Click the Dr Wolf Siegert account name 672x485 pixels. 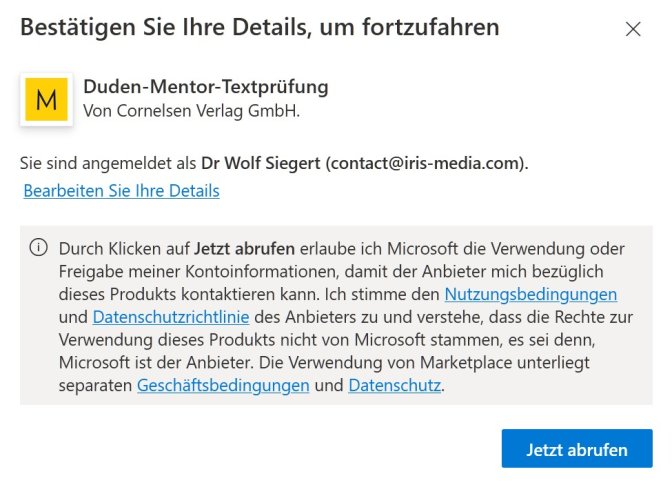pos(261,163)
